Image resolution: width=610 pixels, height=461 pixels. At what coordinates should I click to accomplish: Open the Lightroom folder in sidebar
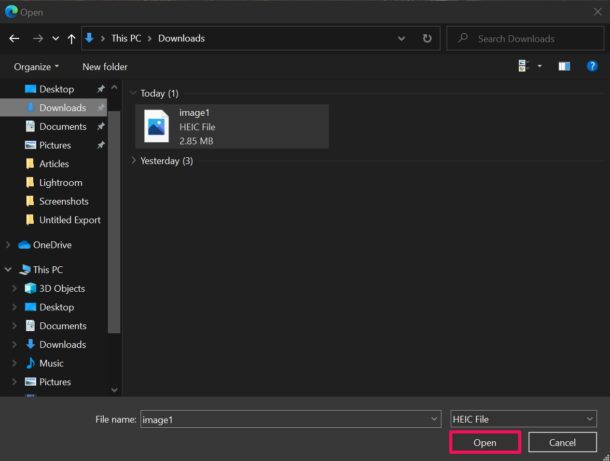pyautogui.click(x=60, y=183)
